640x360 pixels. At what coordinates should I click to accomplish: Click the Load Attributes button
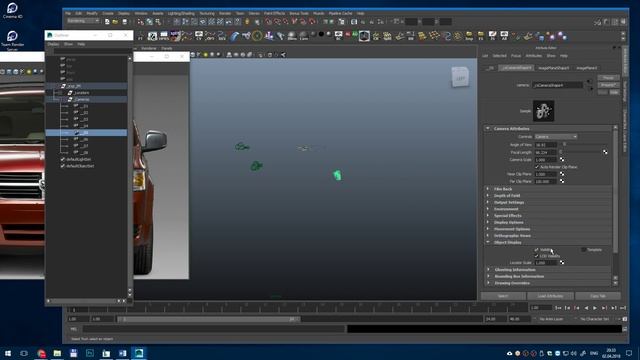pos(550,296)
